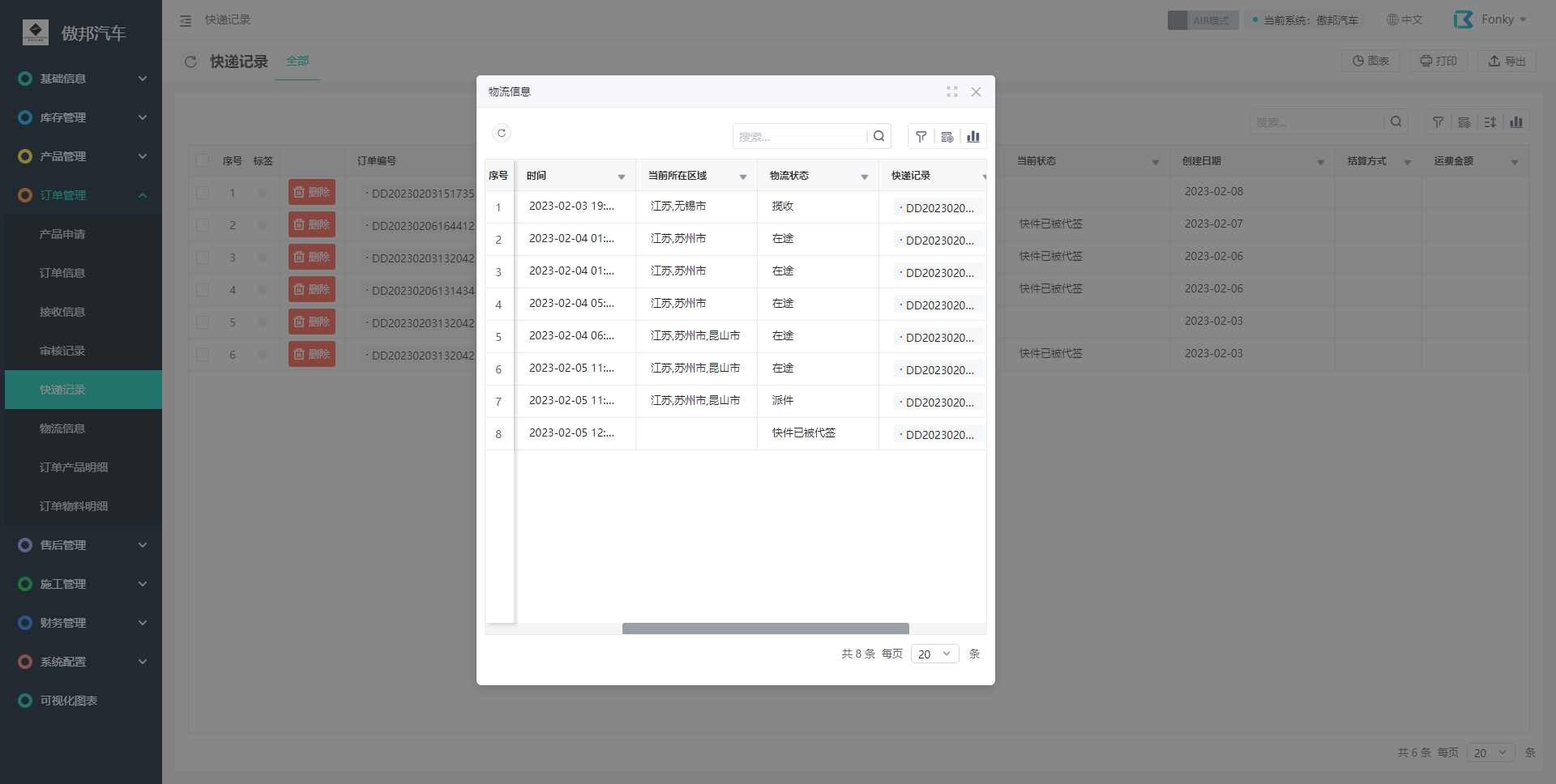Toggle fullscreen for the 物流信息 dialog
This screenshot has height=784, width=1556.
pos(952,92)
